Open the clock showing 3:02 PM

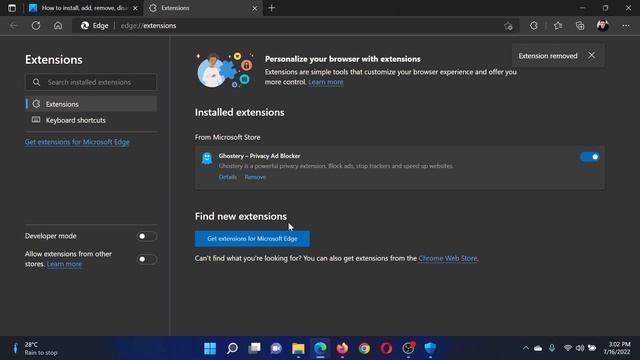click(x=617, y=348)
